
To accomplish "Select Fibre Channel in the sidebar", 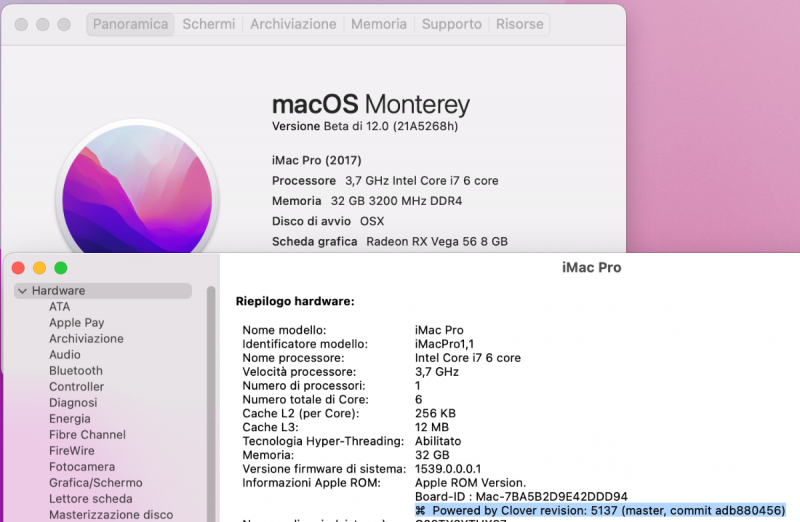I will coord(87,435).
